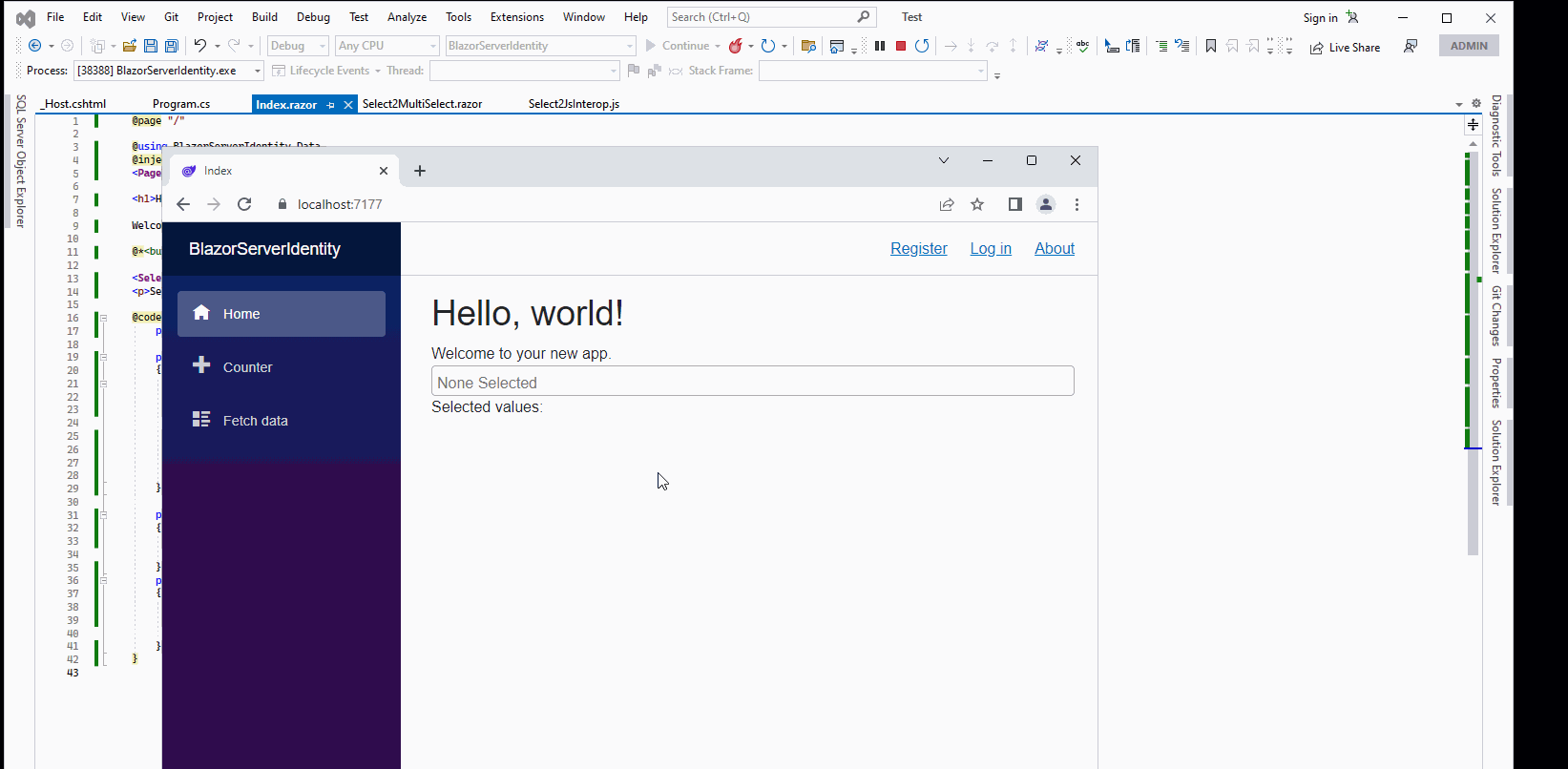Click the browser share page icon
The image size is (1568, 769).
point(947,204)
